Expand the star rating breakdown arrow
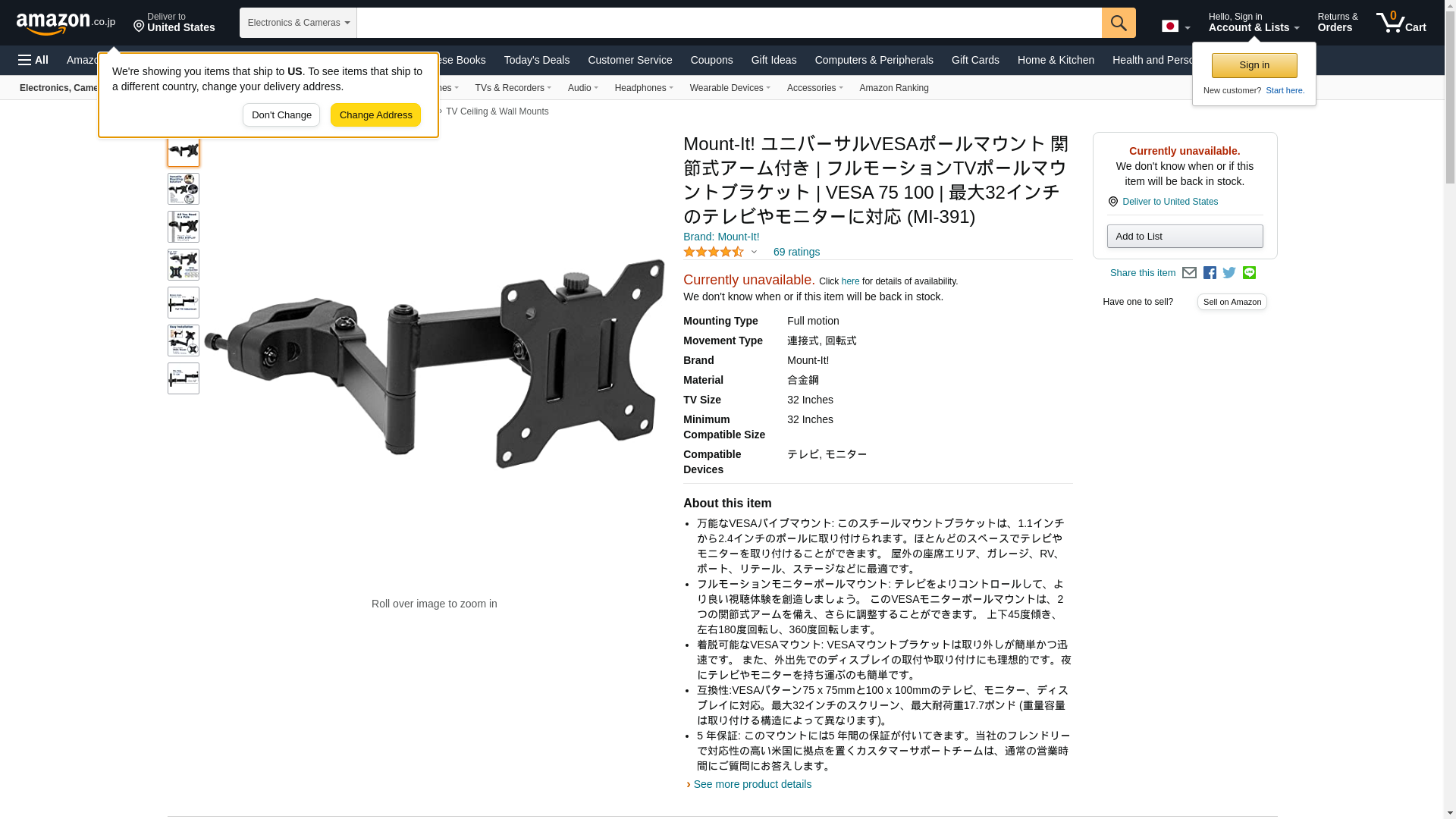This screenshot has height=819, width=1456. coord(754,252)
